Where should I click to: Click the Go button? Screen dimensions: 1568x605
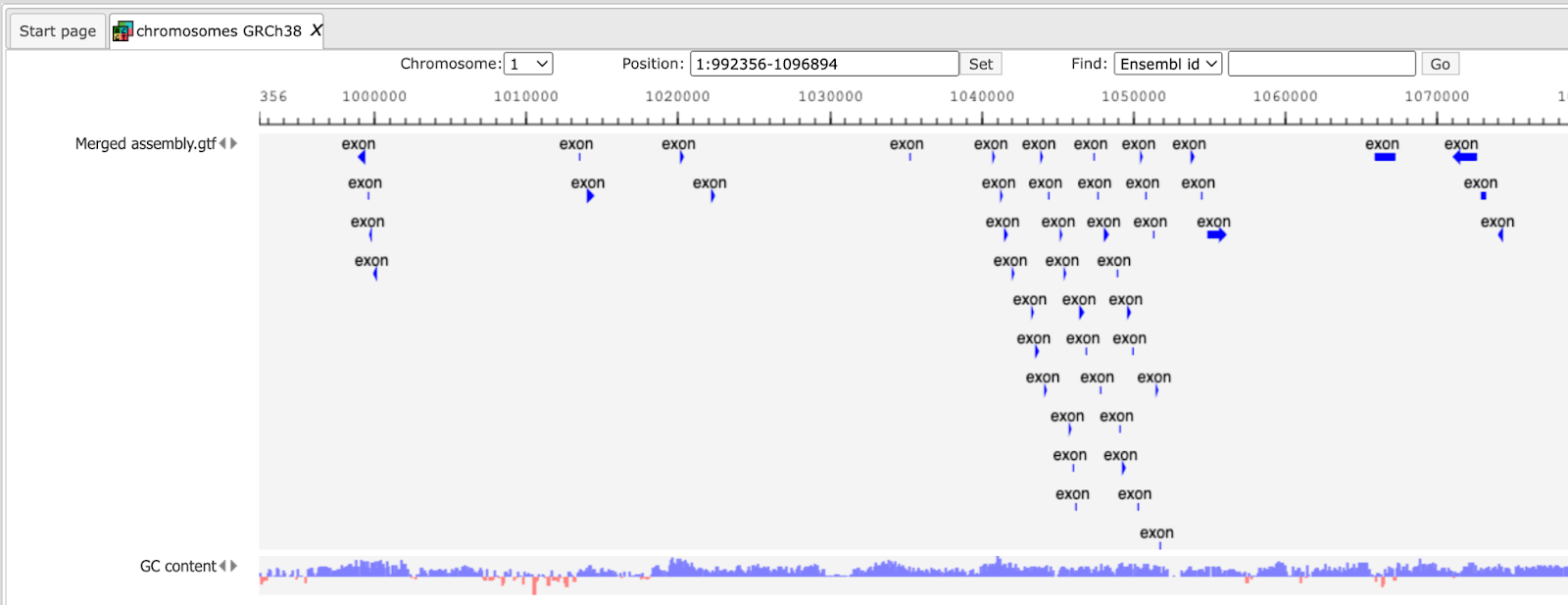point(1440,64)
